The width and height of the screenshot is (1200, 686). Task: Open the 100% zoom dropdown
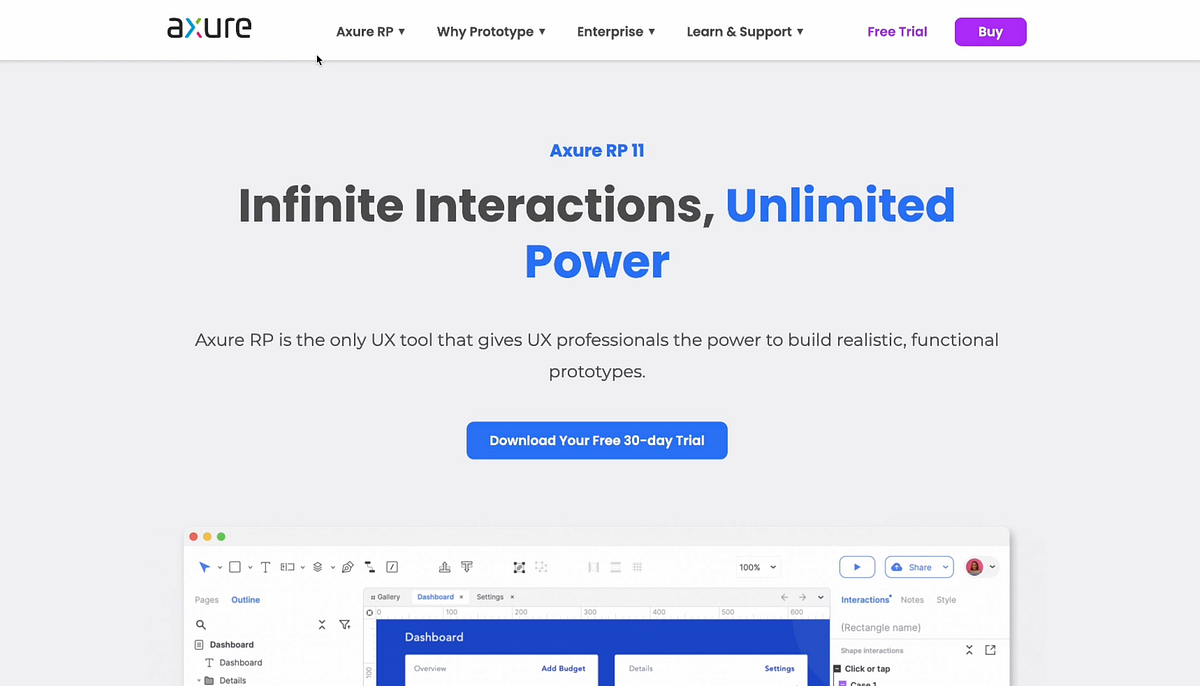coord(758,567)
